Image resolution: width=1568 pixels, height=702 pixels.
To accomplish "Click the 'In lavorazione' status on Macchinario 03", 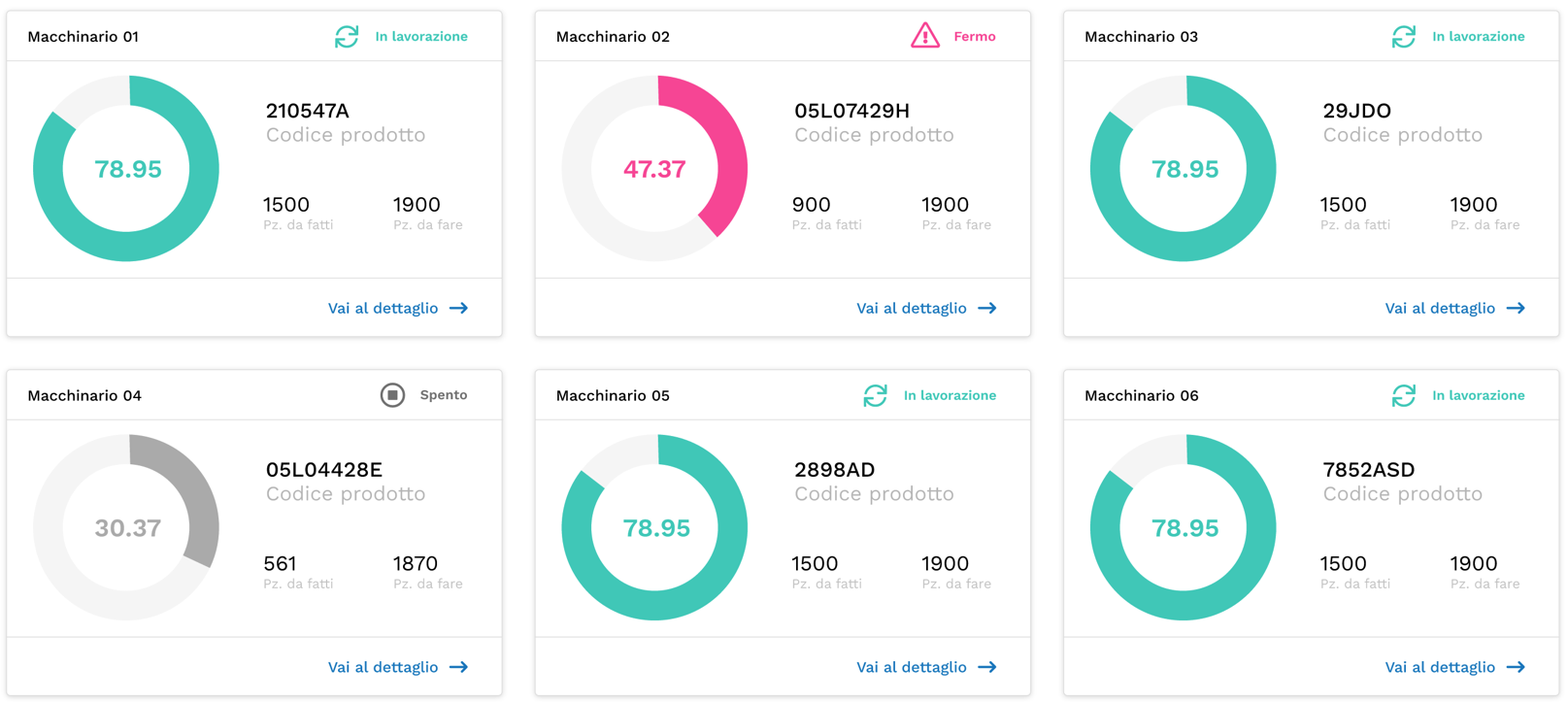I will 1479,37.
